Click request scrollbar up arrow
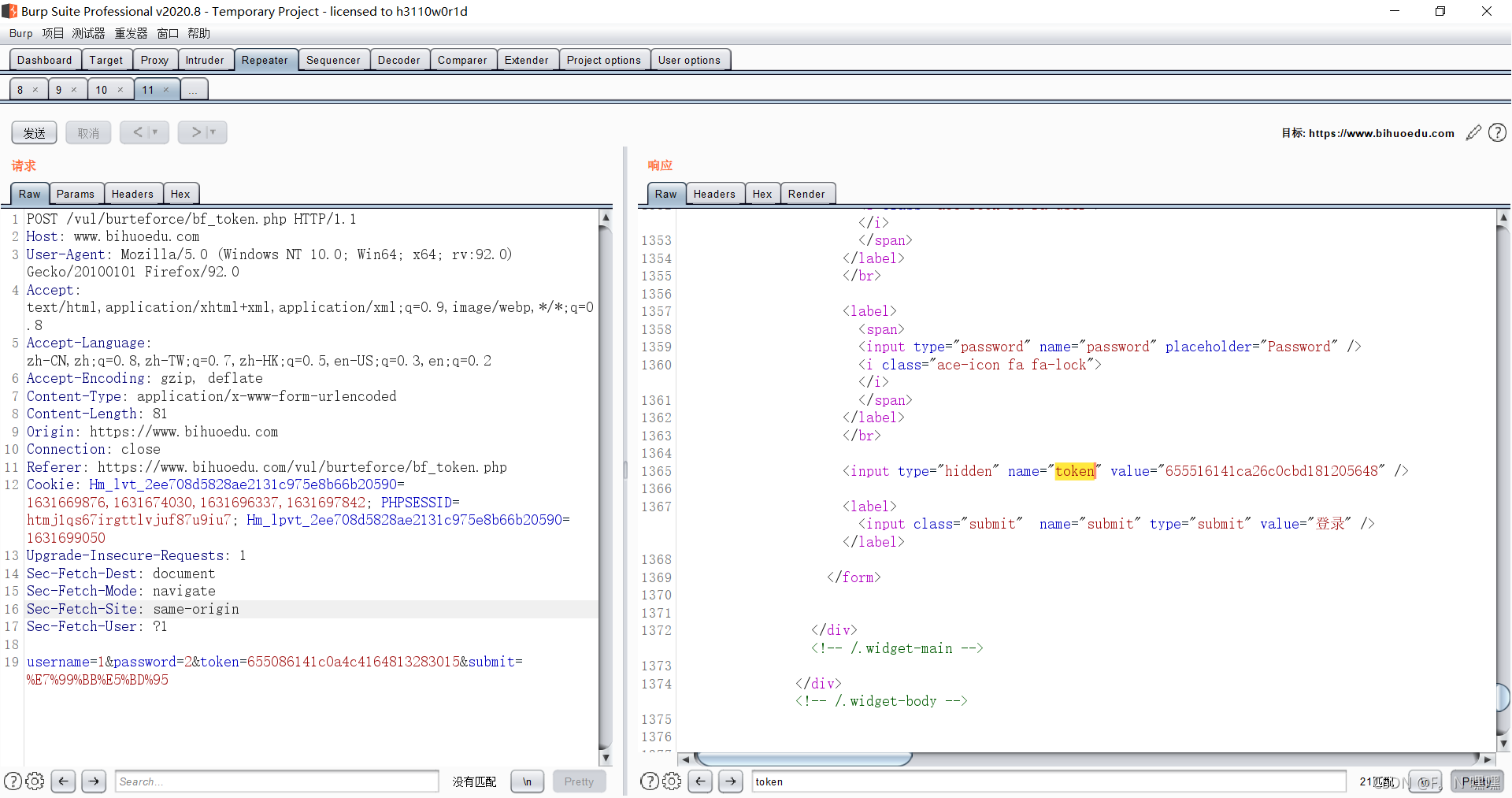1512x798 pixels. tap(606, 217)
